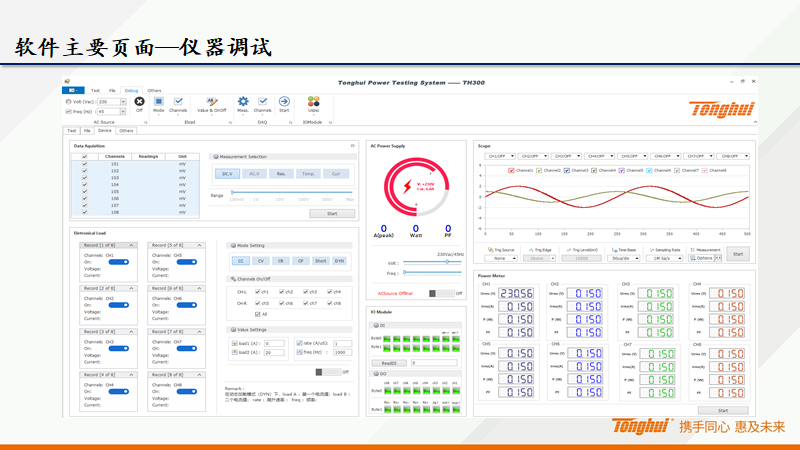Switch to the lower File tab beside Device
Screen dimensions: 800x450
(x=87, y=131)
